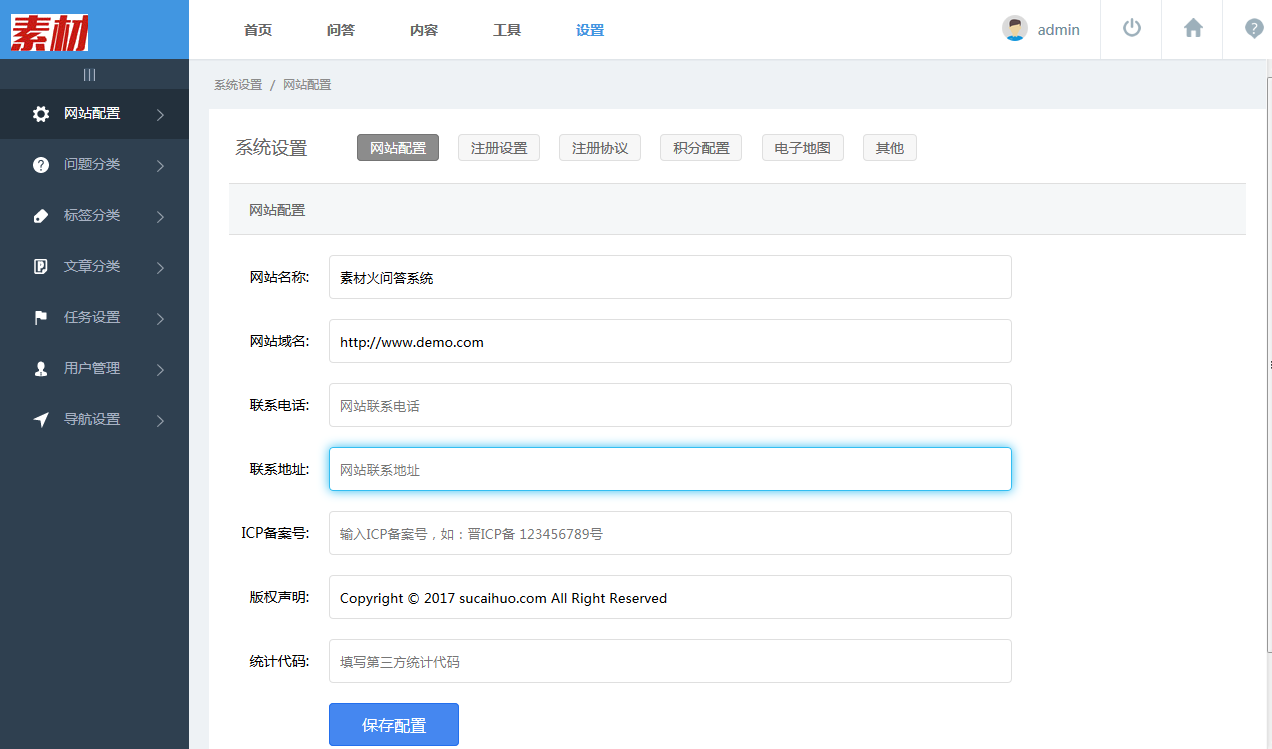Open help via the question icon top right
1272x749 pixels.
click(x=1254, y=28)
